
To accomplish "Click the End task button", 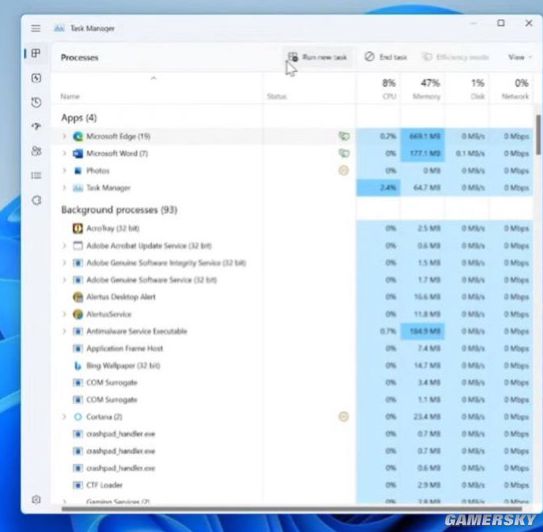I will [386, 57].
